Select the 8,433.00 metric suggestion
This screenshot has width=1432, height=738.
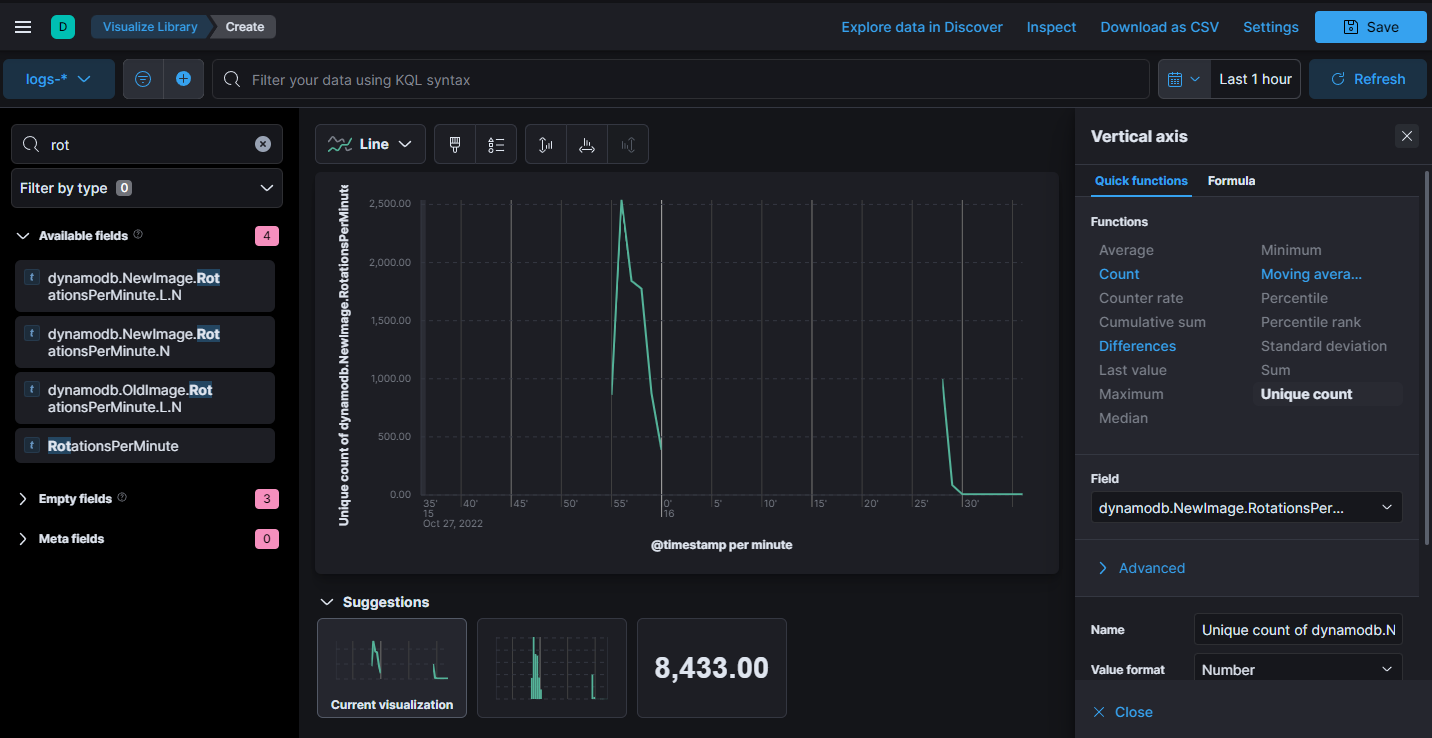tap(712, 668)
